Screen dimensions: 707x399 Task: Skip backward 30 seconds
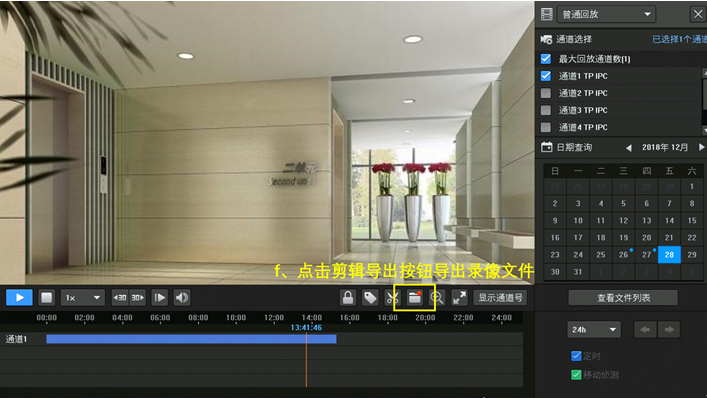[120, 298]
